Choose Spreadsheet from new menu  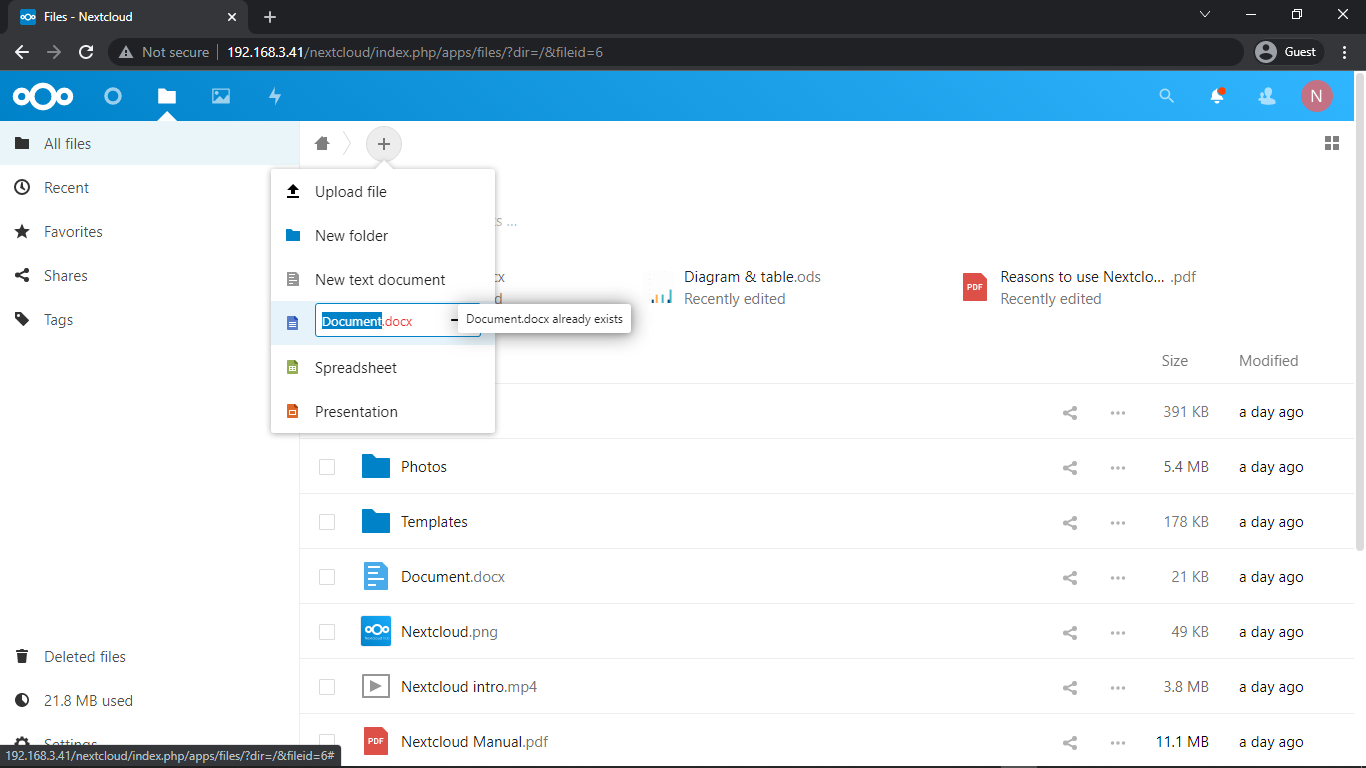383,368
